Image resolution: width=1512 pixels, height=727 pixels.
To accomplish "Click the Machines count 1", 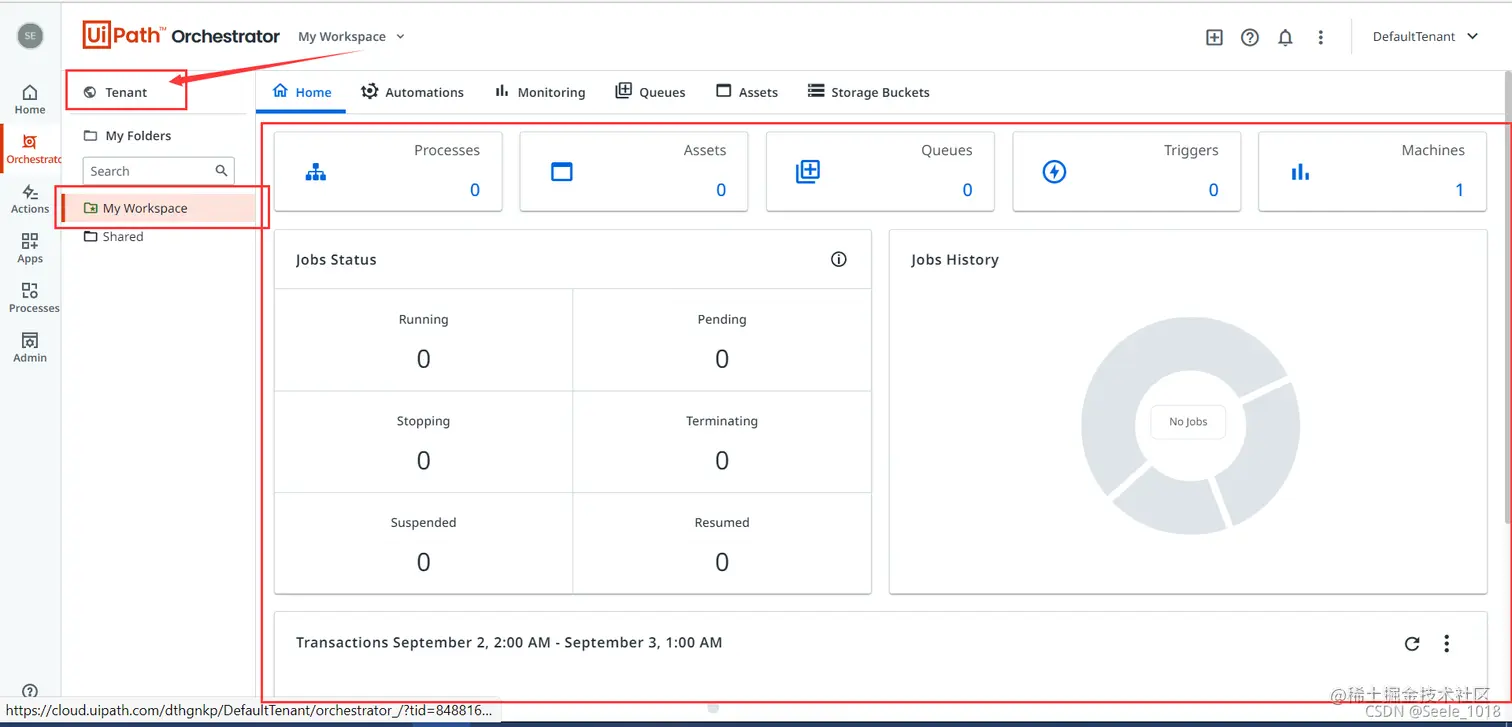I will tap(1459, 190).
